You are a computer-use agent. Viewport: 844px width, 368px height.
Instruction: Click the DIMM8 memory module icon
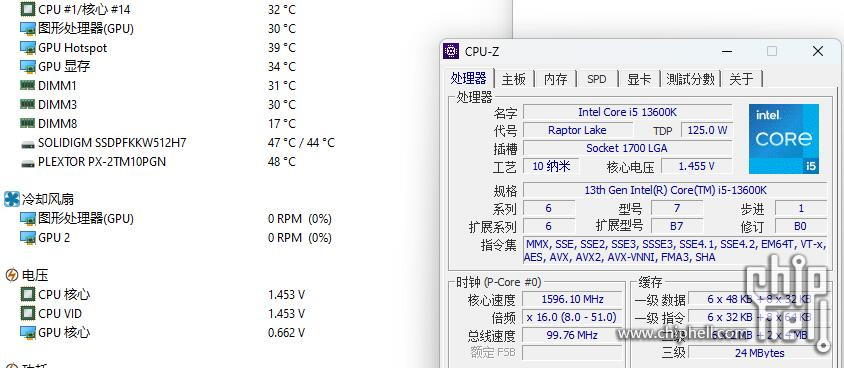tap(27, 123)
